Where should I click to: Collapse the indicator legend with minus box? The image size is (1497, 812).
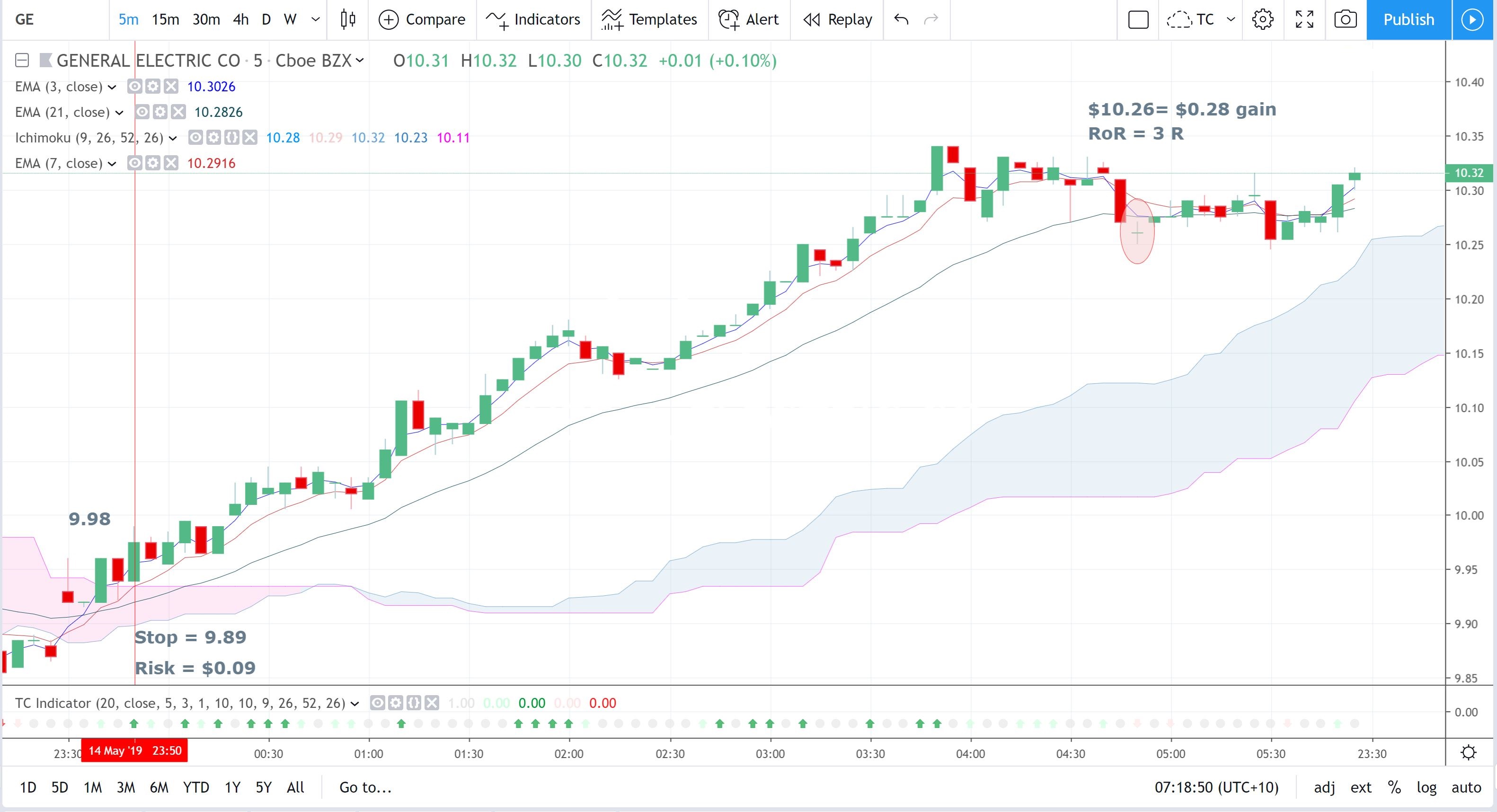point(22,61)
